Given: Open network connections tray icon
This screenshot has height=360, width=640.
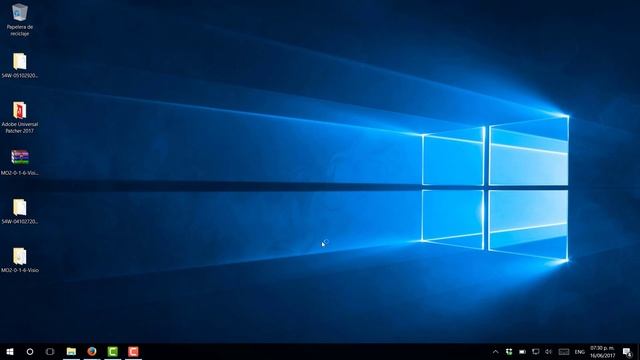Looking at the screenshot, I should 536,351.
